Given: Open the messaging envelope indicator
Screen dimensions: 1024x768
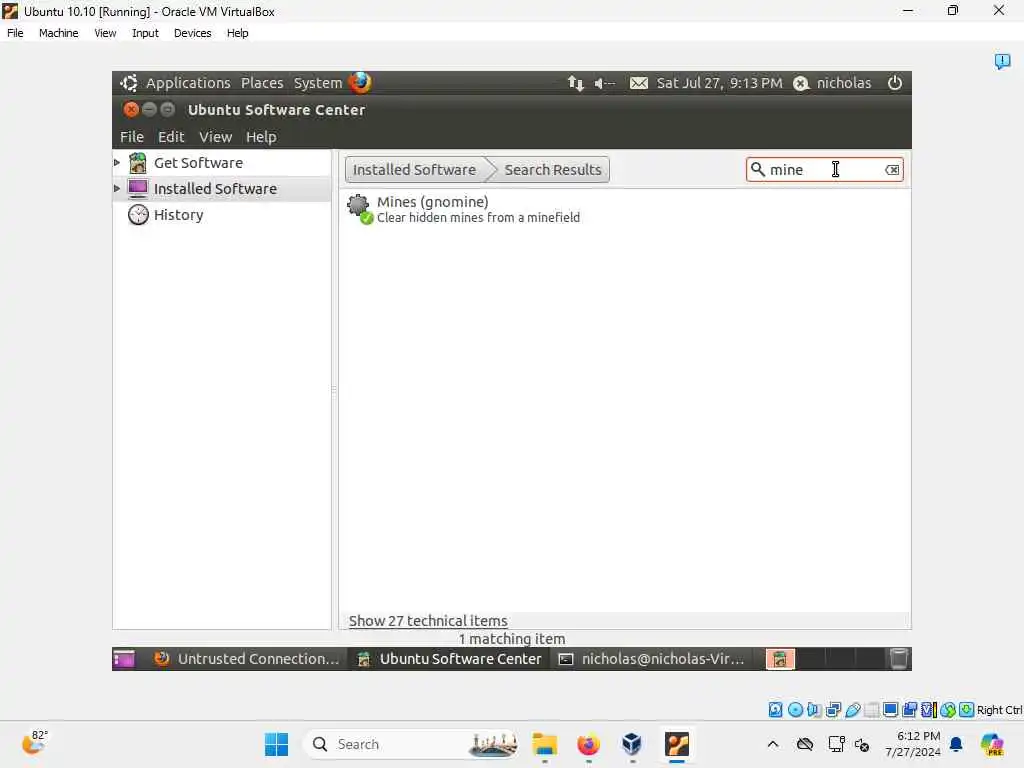Looking at the screenshot, I should coord(639,83).
